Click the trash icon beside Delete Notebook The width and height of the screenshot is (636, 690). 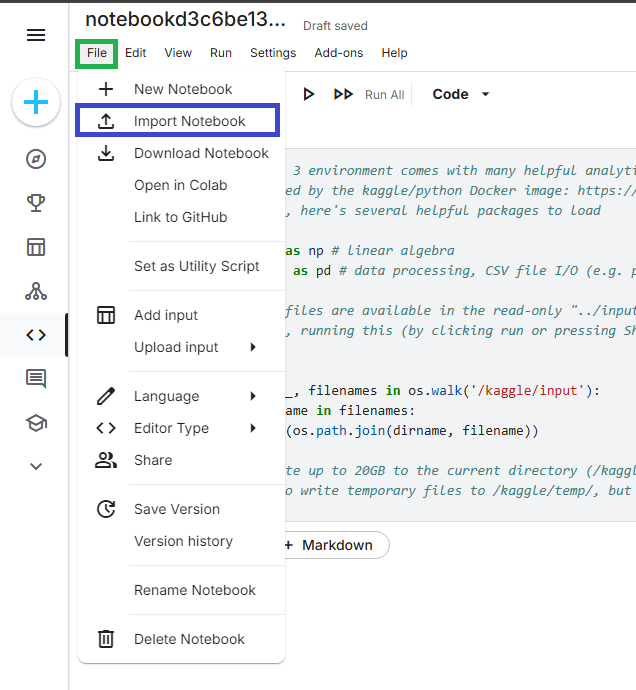(x=106, y=639)
